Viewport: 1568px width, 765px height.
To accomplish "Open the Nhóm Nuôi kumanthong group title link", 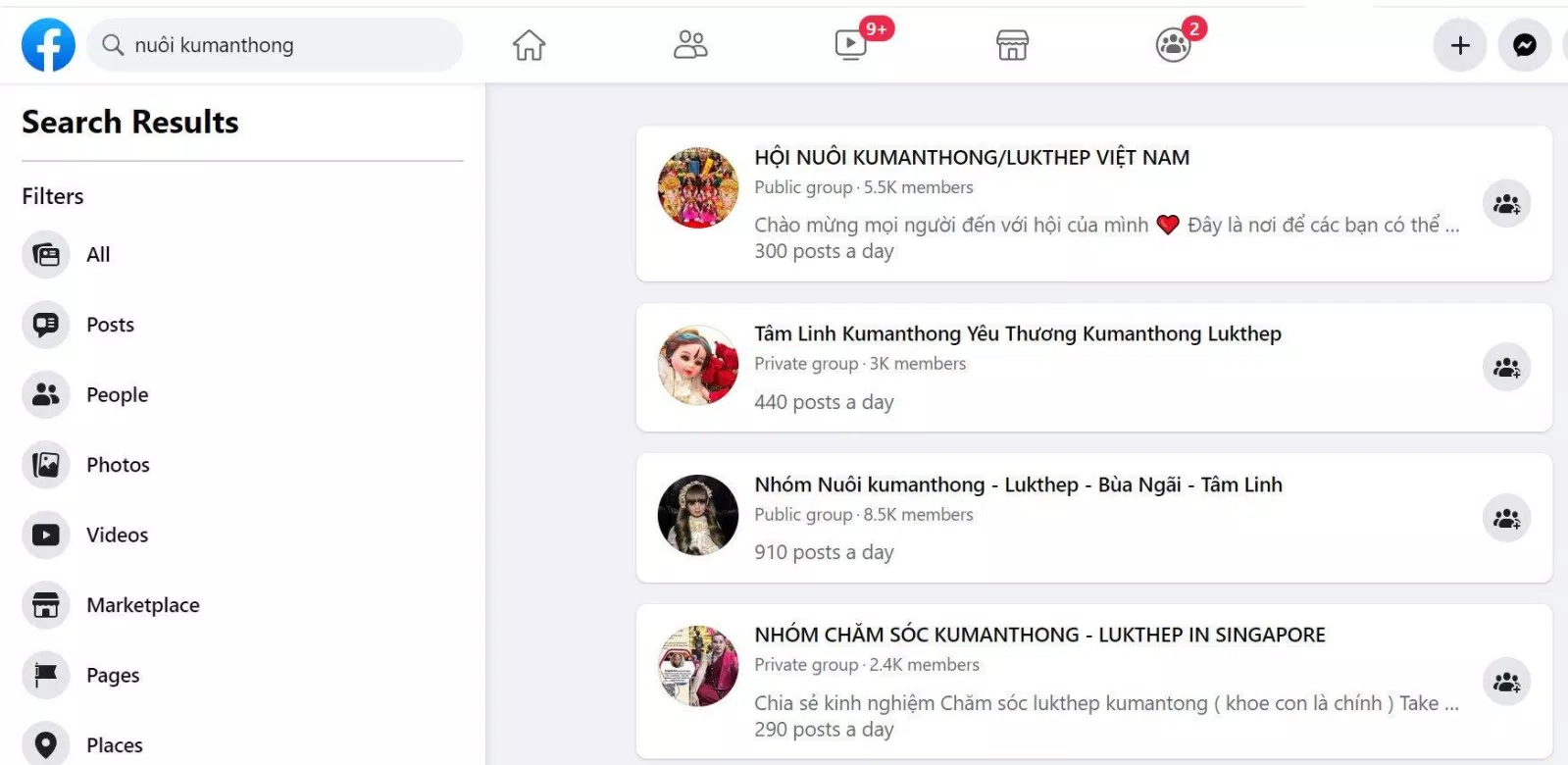I will [1018, 484].
